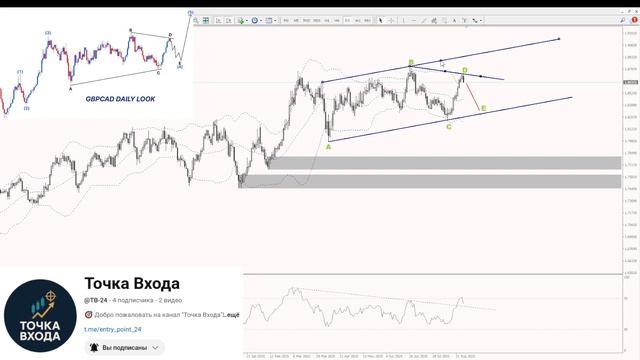Switch chart to M30 timeframe

[317, 20]
